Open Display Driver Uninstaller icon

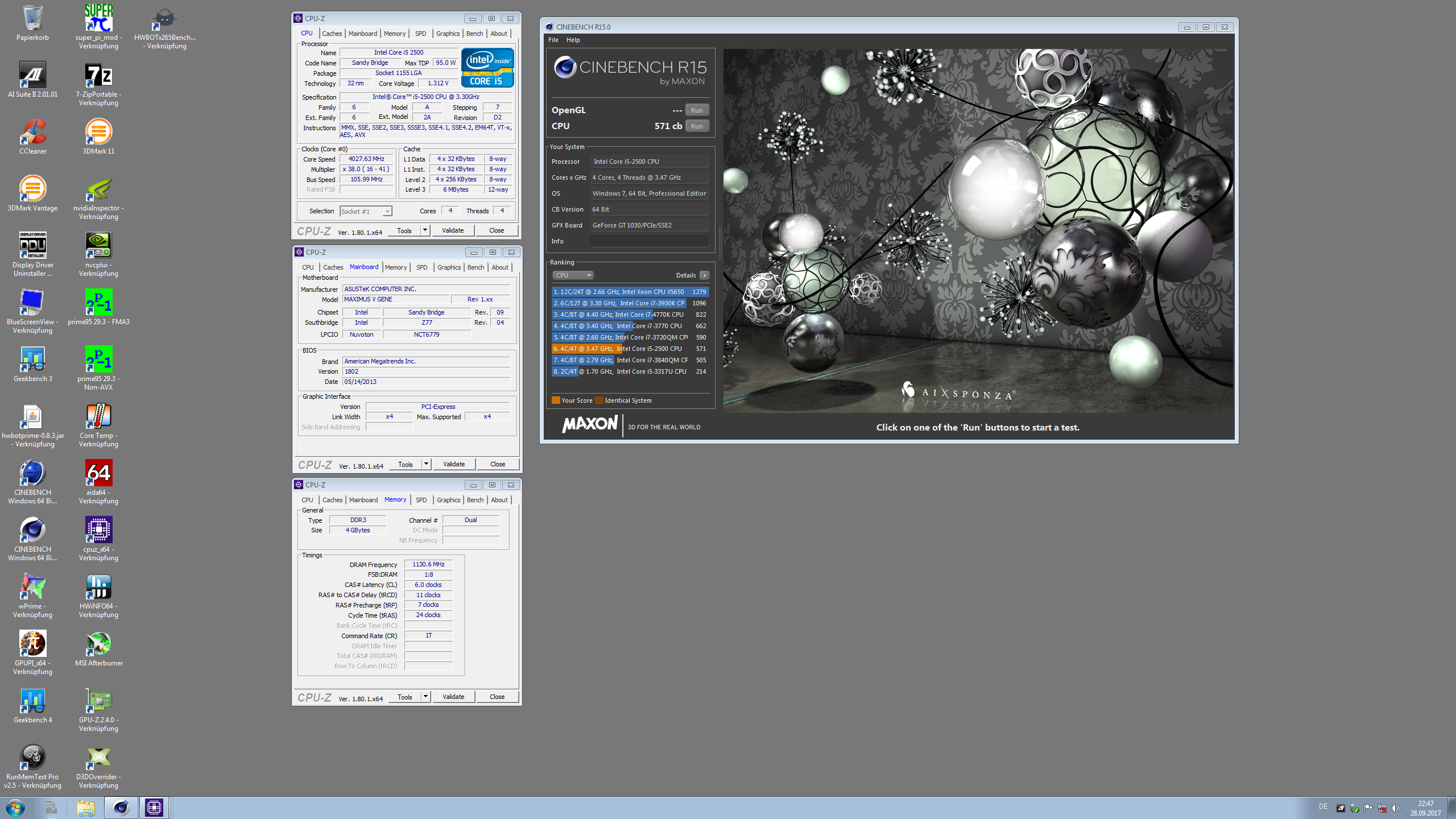pyautogui.click(x=32, y=254)
